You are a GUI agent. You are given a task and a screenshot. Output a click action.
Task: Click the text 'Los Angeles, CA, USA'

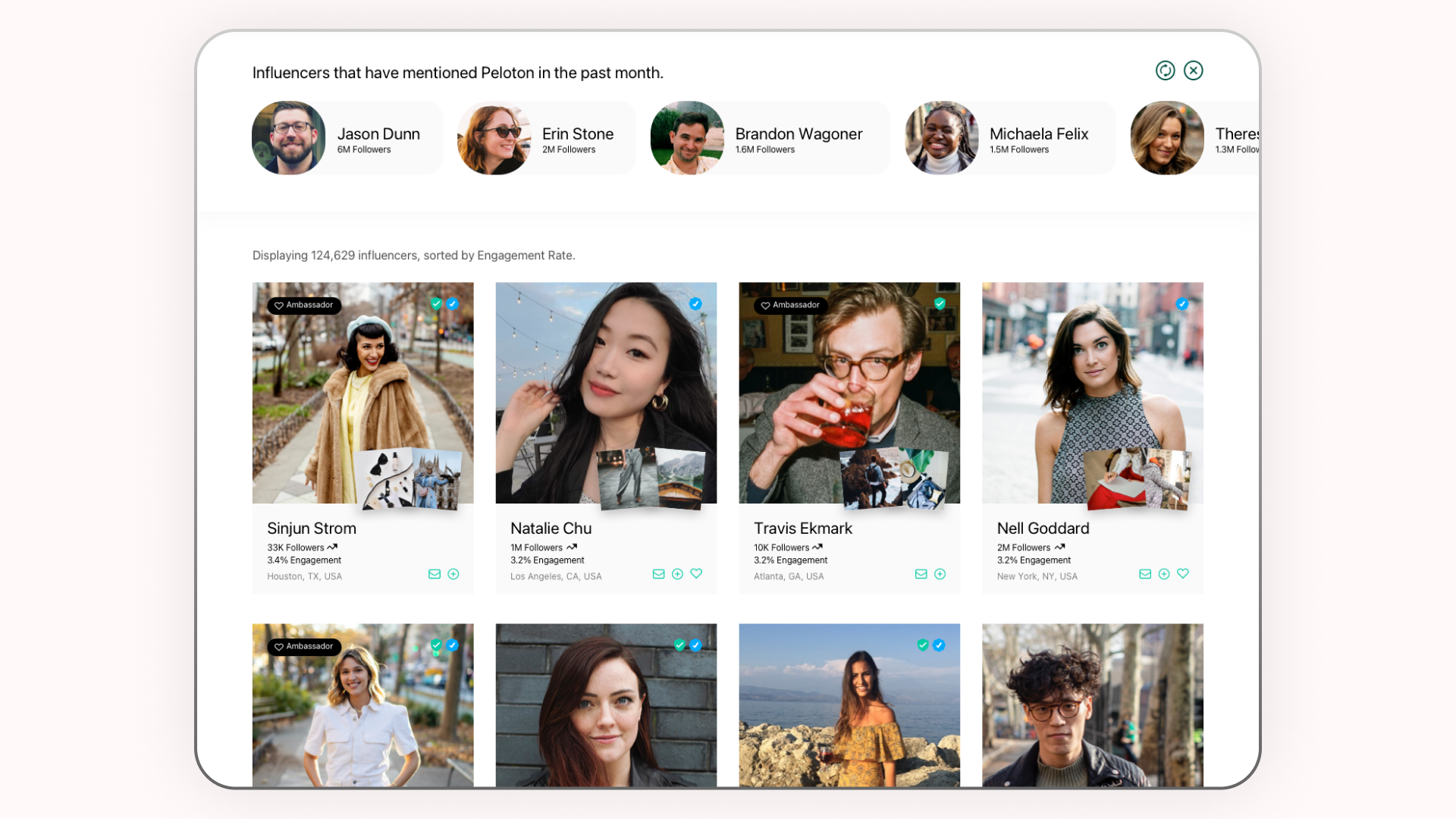point(556,576)
